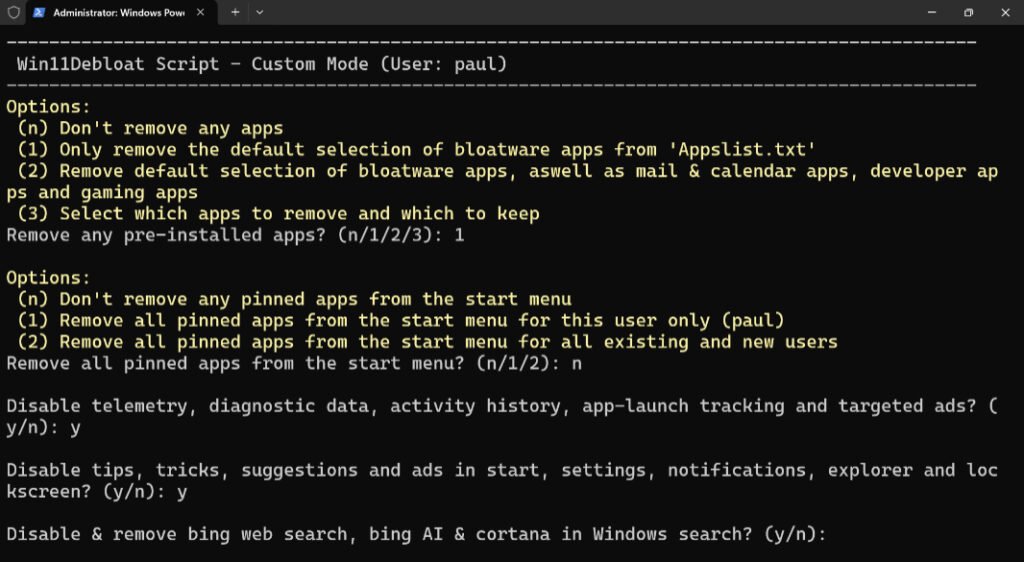Click the 'Remove any pre-installed apps?' prompt line

[x=235, y=236]
